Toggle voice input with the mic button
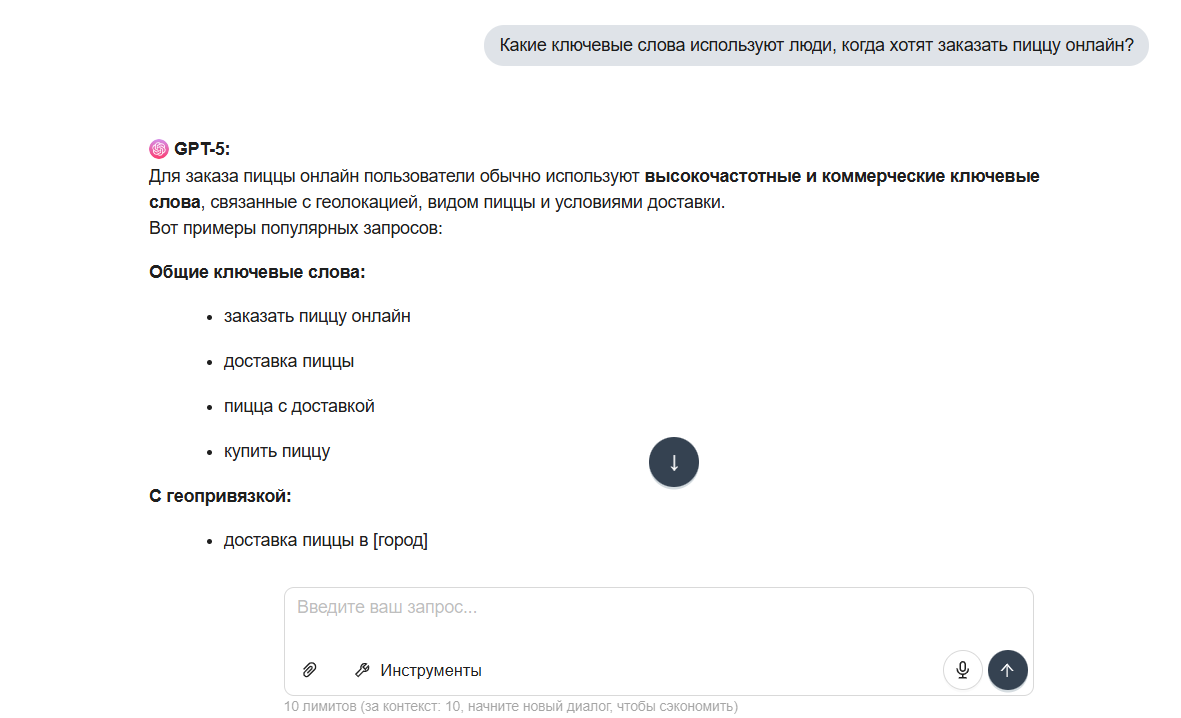1181x718 pixels. point(962,670)
